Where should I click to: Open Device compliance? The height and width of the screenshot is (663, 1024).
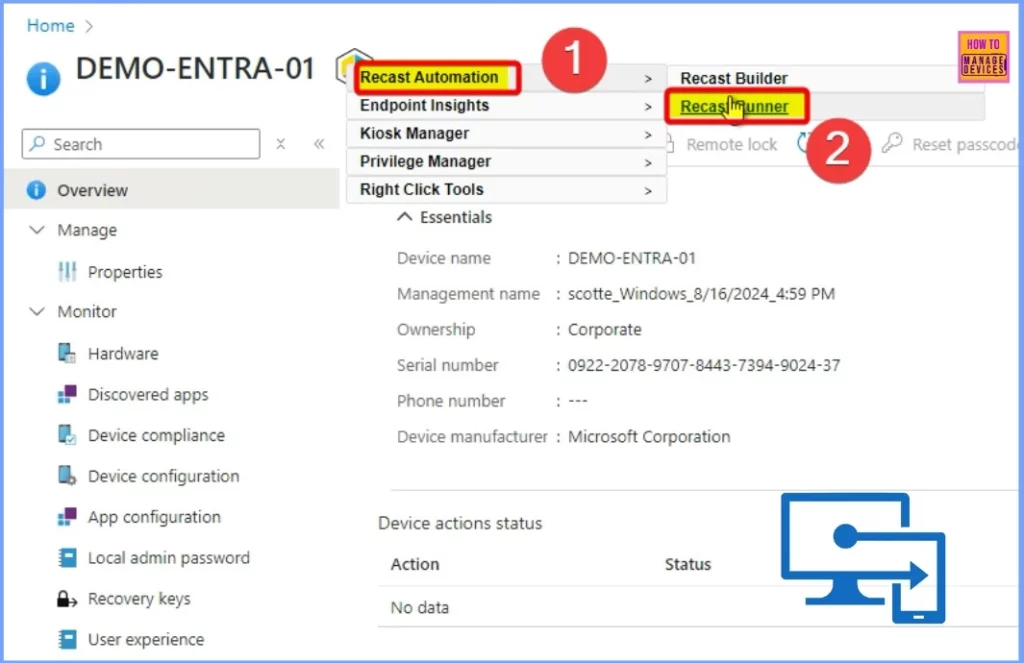[156, 435]
